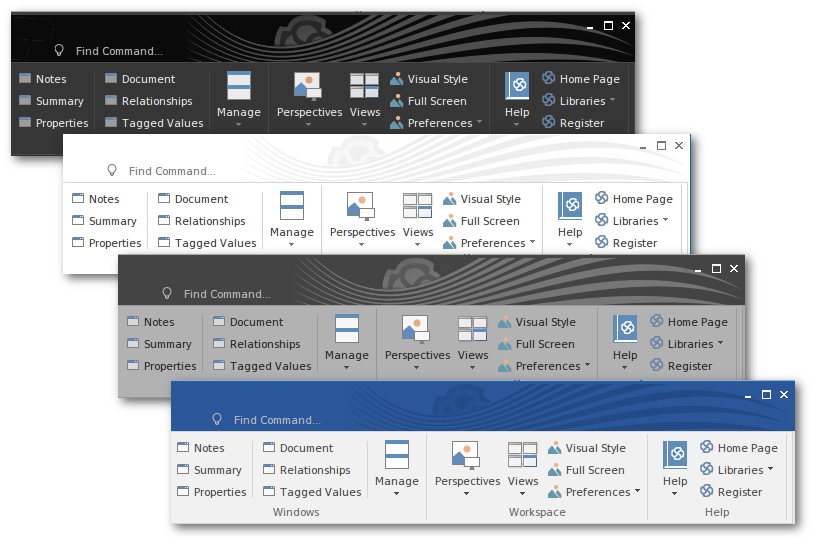Open Home Page in the blue-themed ribbon
Viewport: 814px width, 543px height.
[x=746, y=448]
